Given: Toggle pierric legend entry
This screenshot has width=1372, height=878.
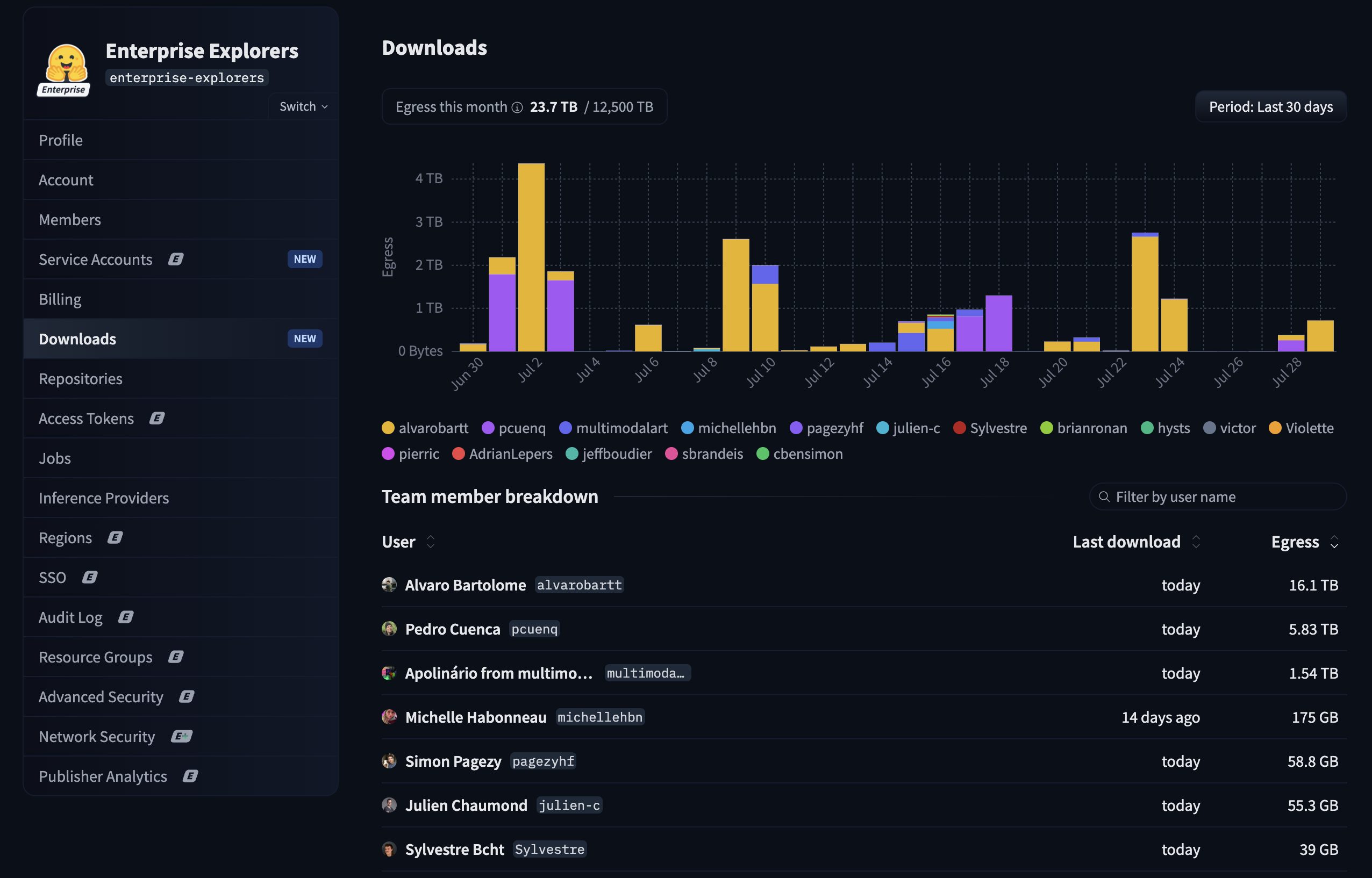Looking at the screenshot, I should [411, 454].
